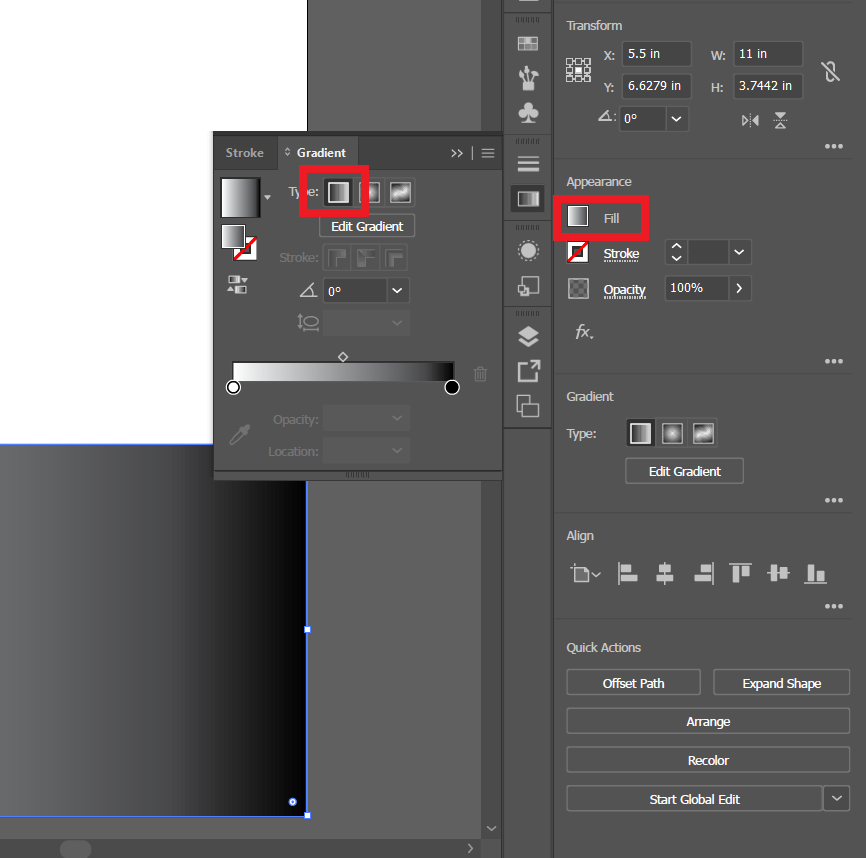Viewport: 866px width, 858px height.
Task: Select the freeform gradient type in Gradient panel
Action: click(x=400, y=192)
